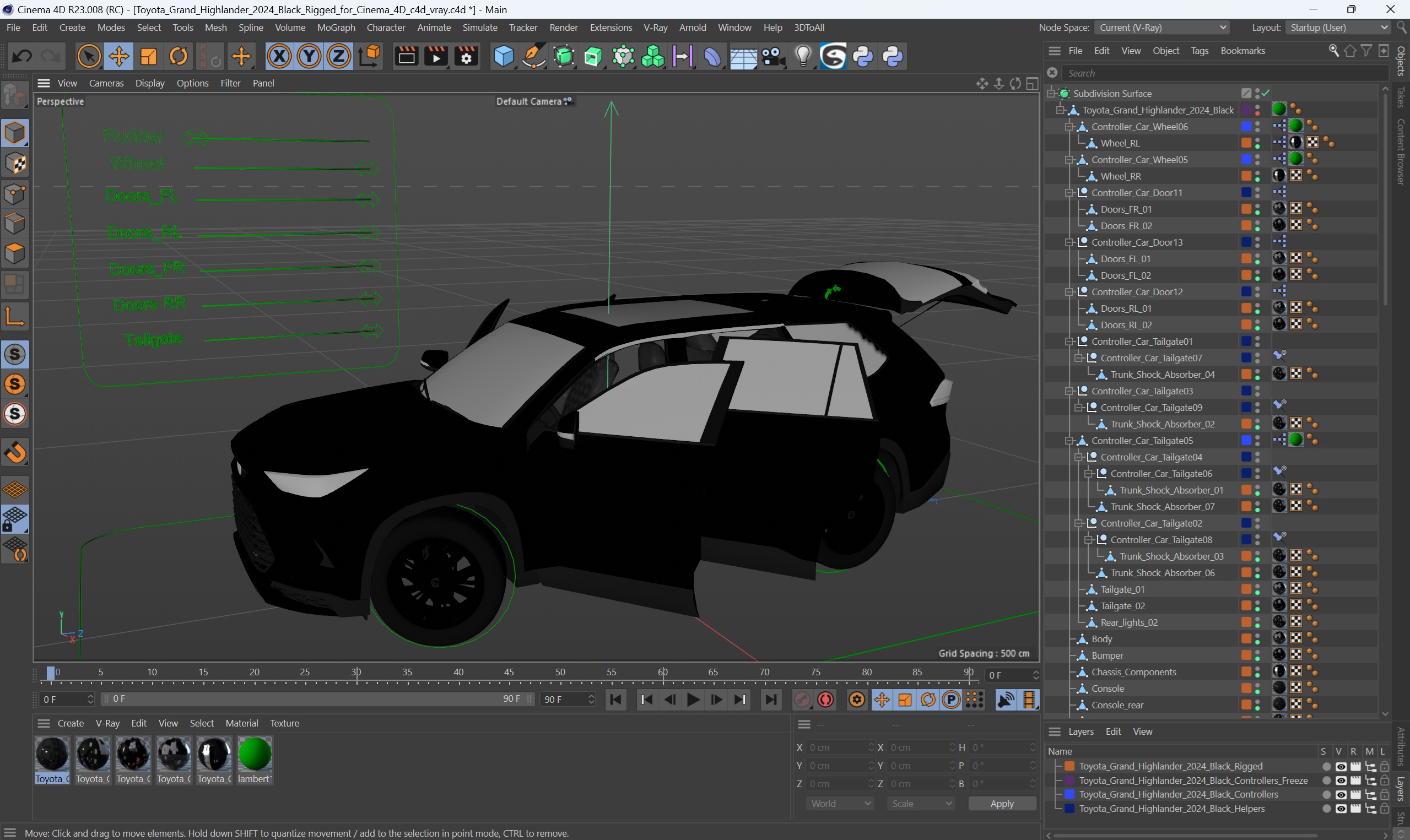Collapse Controller_Car_Tailgate05 hierarchy
Image resolution: width=1410 pixels, height=840 pixels.
pyautogui.click(x=1069, y=441)
